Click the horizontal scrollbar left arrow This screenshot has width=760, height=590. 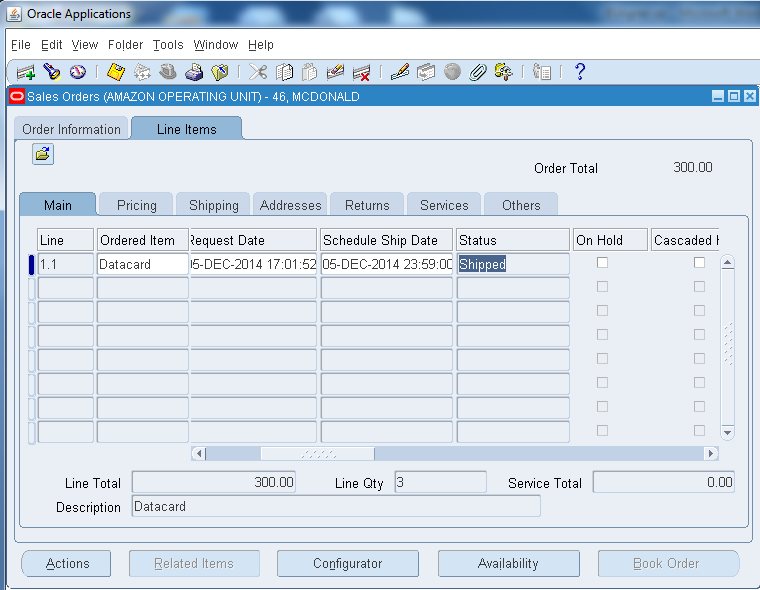click(198, 454)
